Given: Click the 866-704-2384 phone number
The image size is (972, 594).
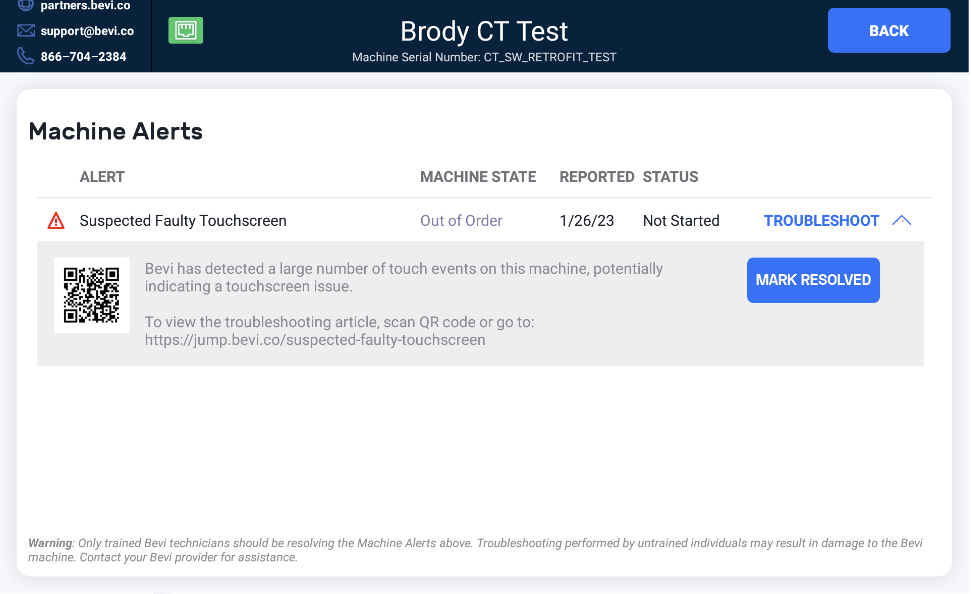Looking at the screenshot, I should click(83, 56).
